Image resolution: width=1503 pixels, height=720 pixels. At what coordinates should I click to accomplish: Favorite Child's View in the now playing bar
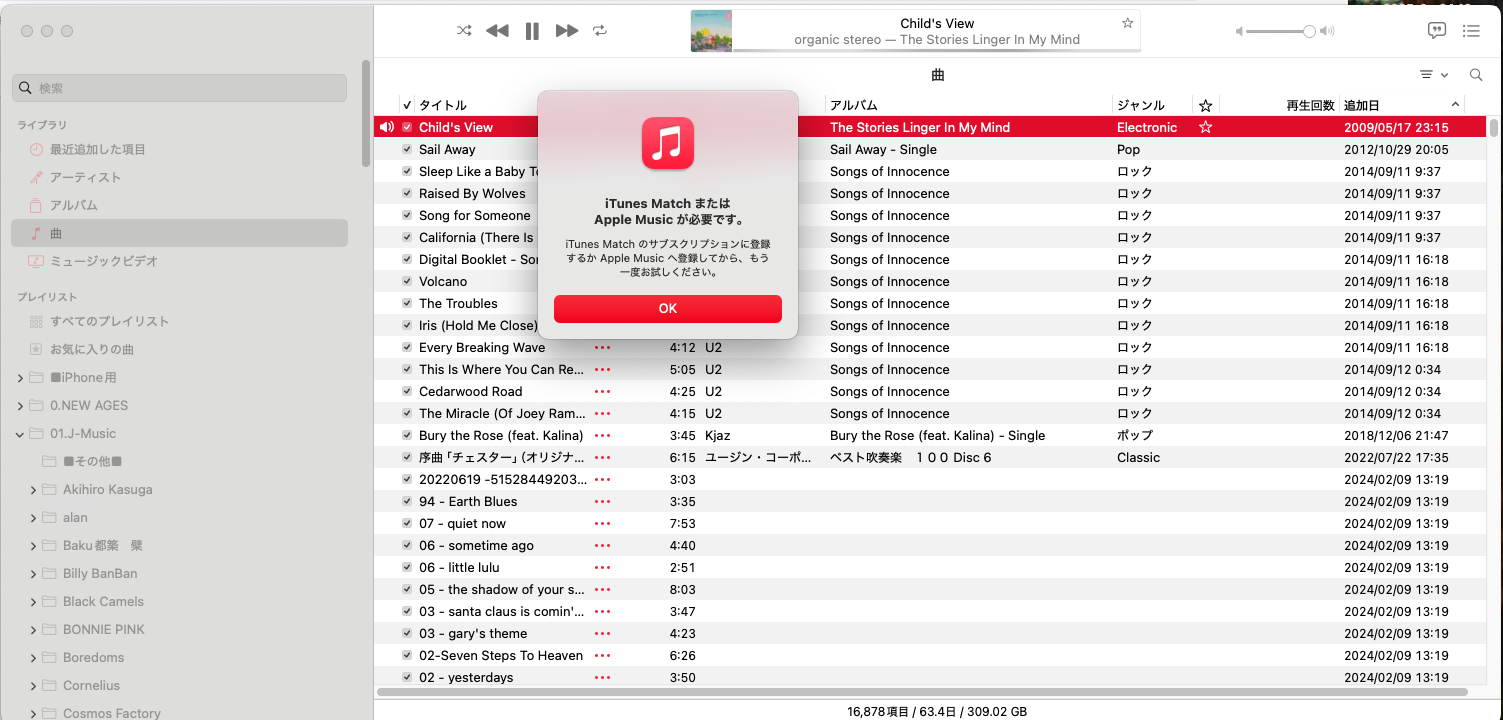1127,23
